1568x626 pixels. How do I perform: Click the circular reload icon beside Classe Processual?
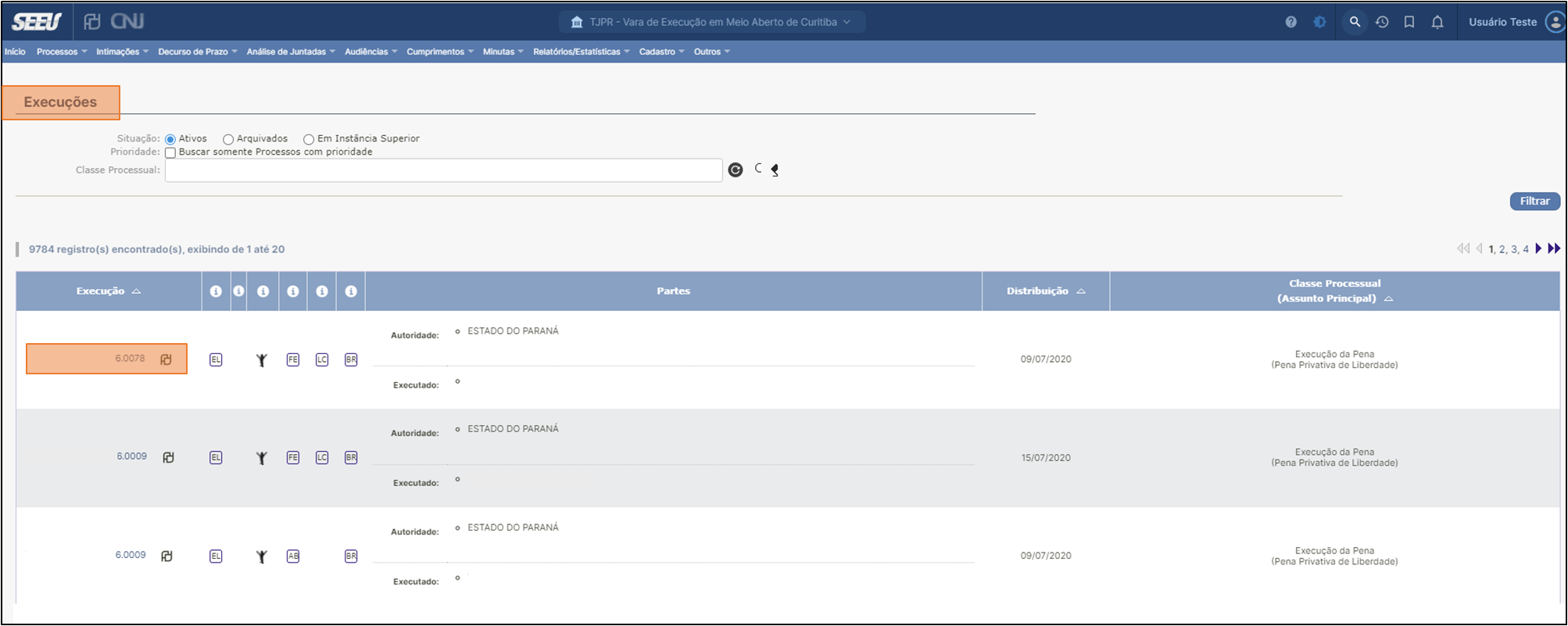click(x=736, y=170)
